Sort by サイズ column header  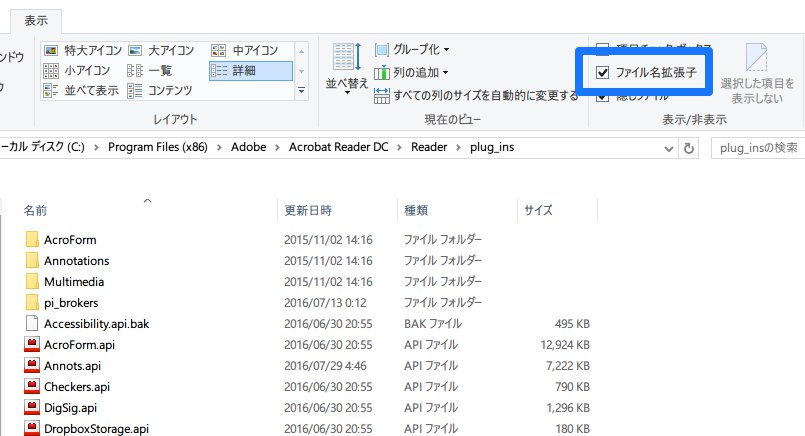click(x=538, y=211)
